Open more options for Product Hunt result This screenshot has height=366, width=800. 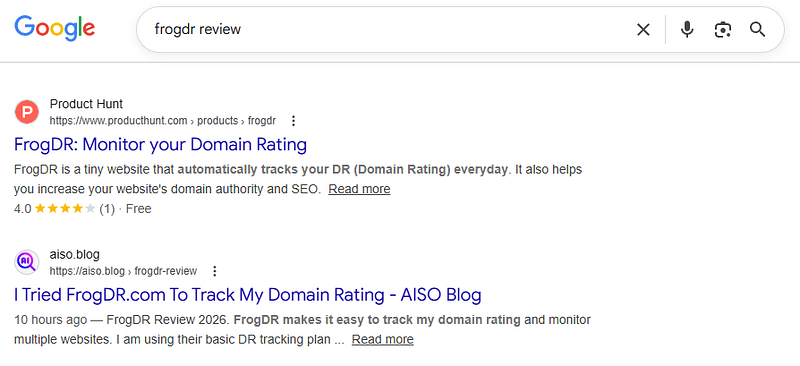(x=293, y=121)
